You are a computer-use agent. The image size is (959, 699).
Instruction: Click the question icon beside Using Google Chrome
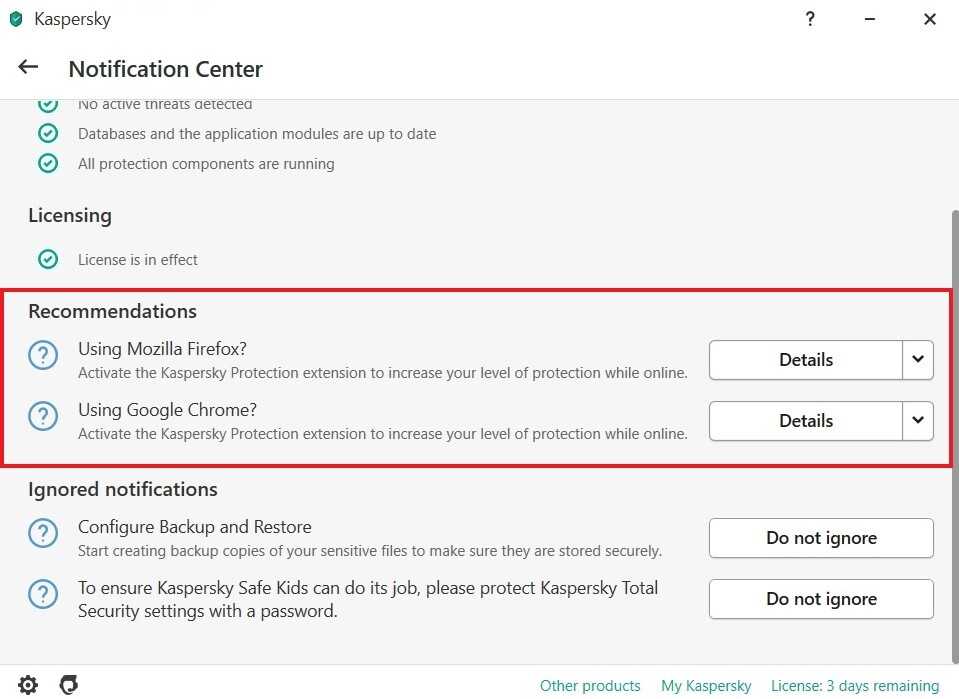(43, 417)
